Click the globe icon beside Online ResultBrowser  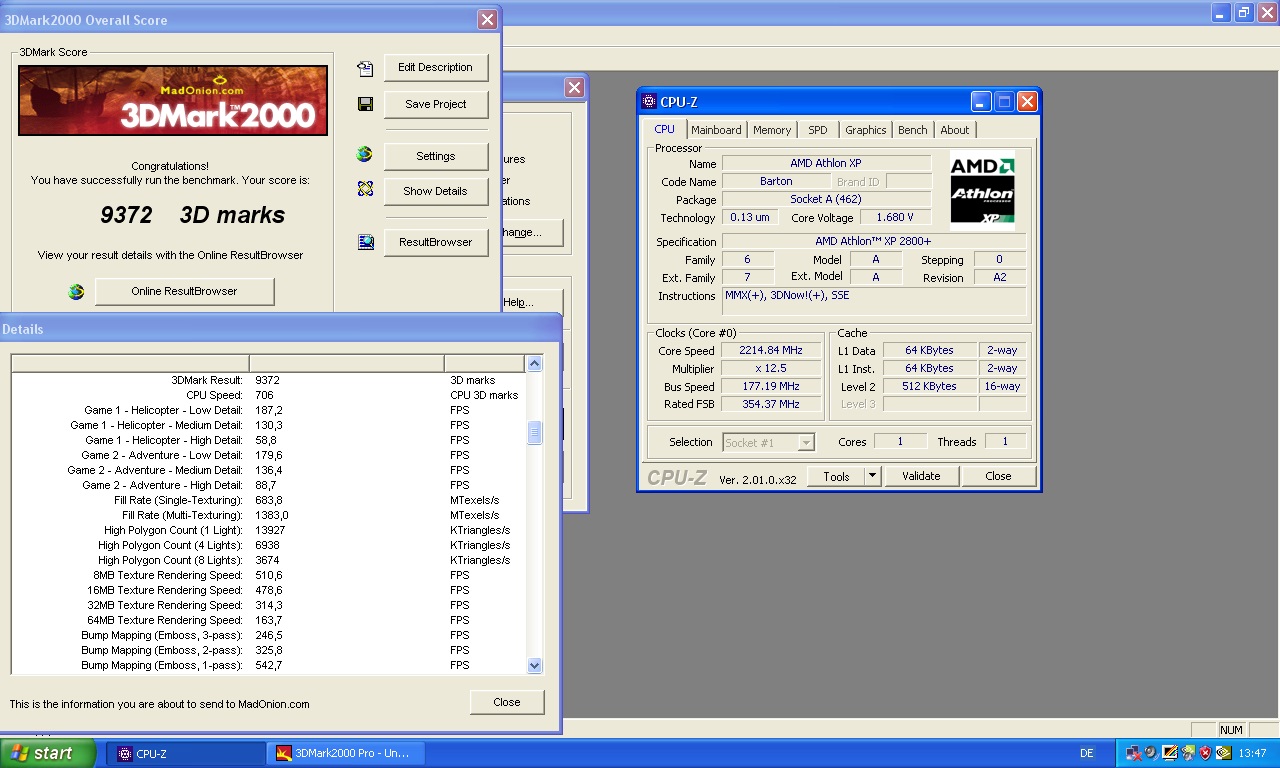point(76,292)
